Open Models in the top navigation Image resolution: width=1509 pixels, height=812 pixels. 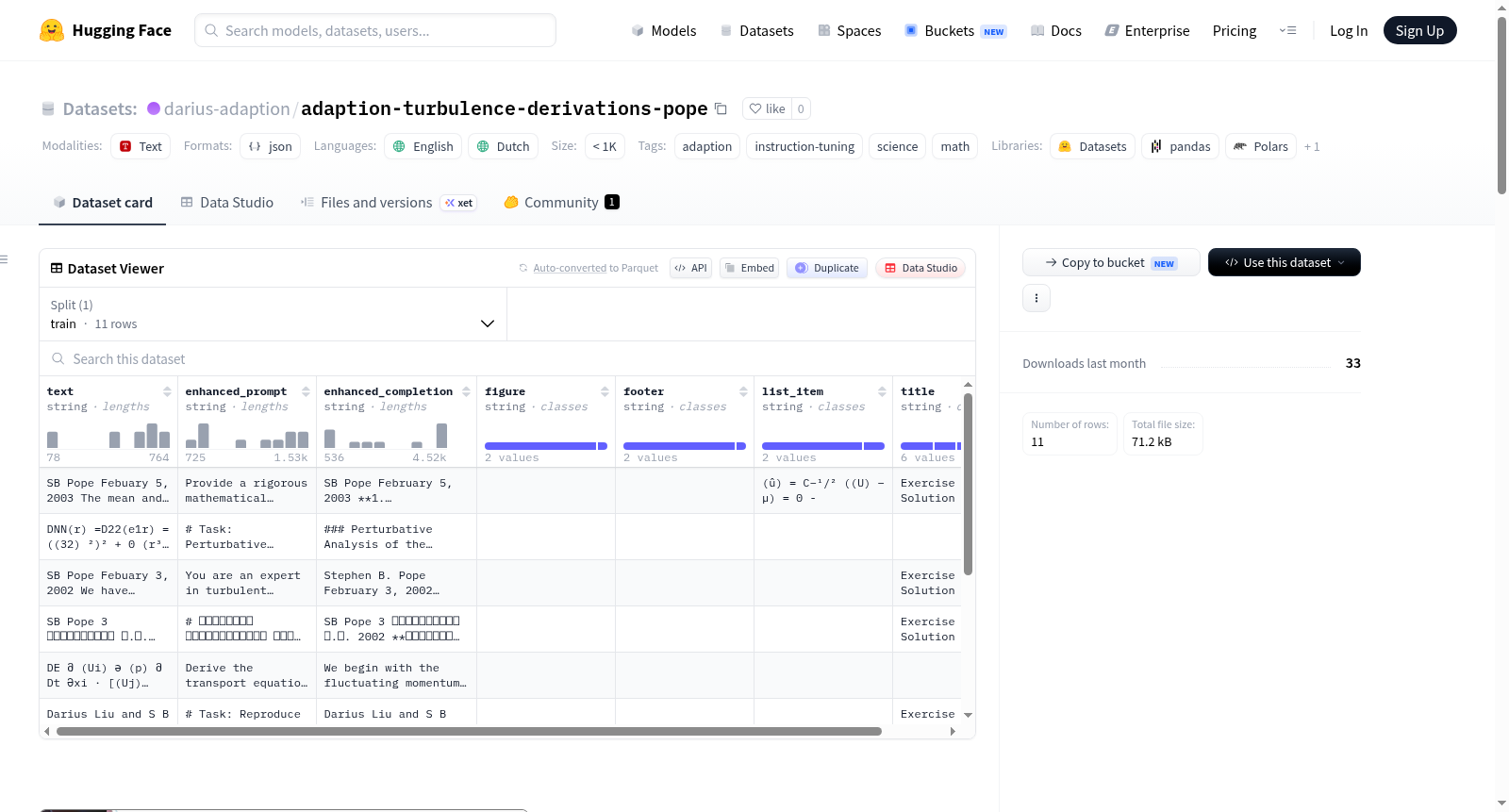pyautogui.click(x=664, y=31)
